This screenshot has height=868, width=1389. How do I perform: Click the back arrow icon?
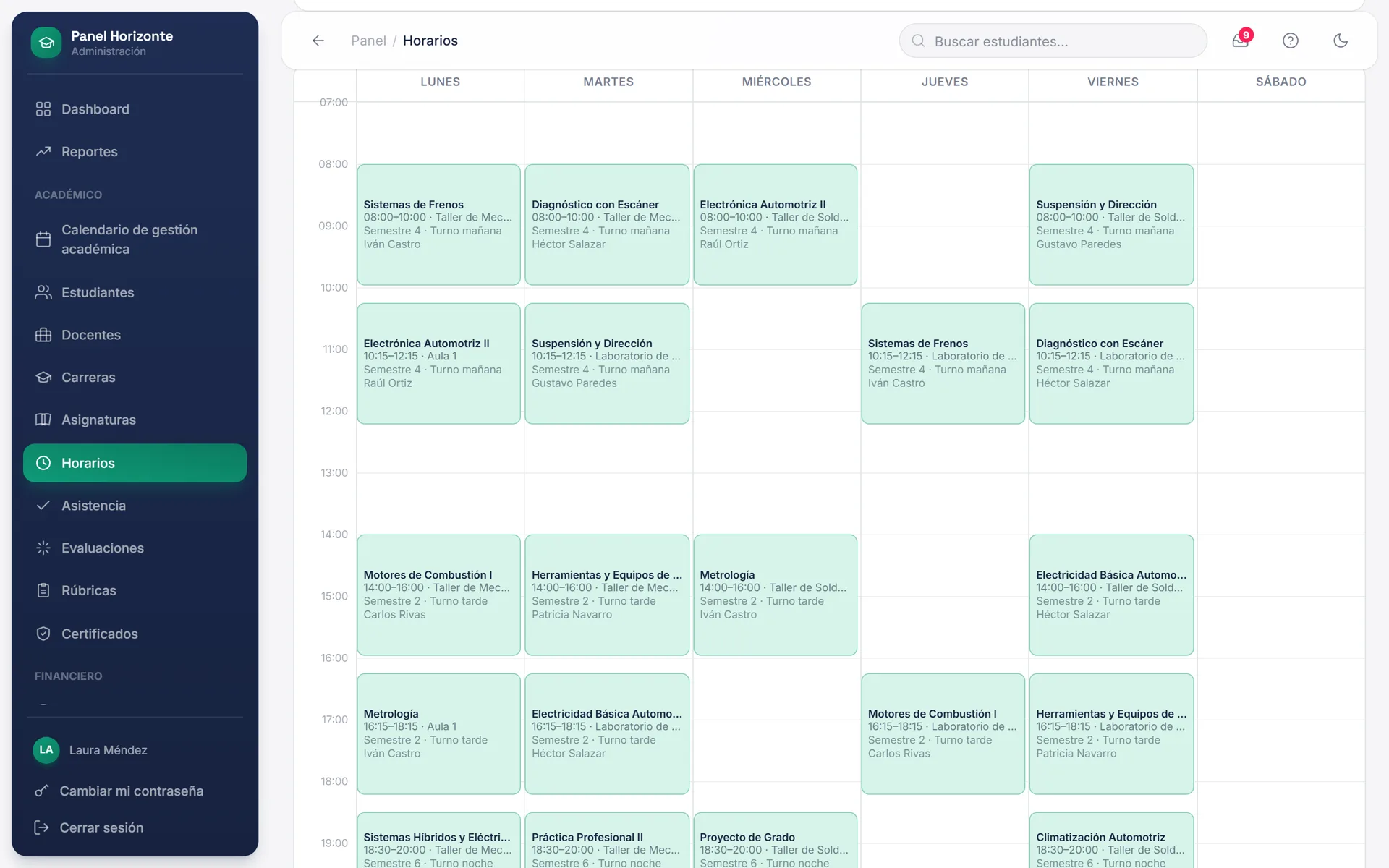[318, 41]
